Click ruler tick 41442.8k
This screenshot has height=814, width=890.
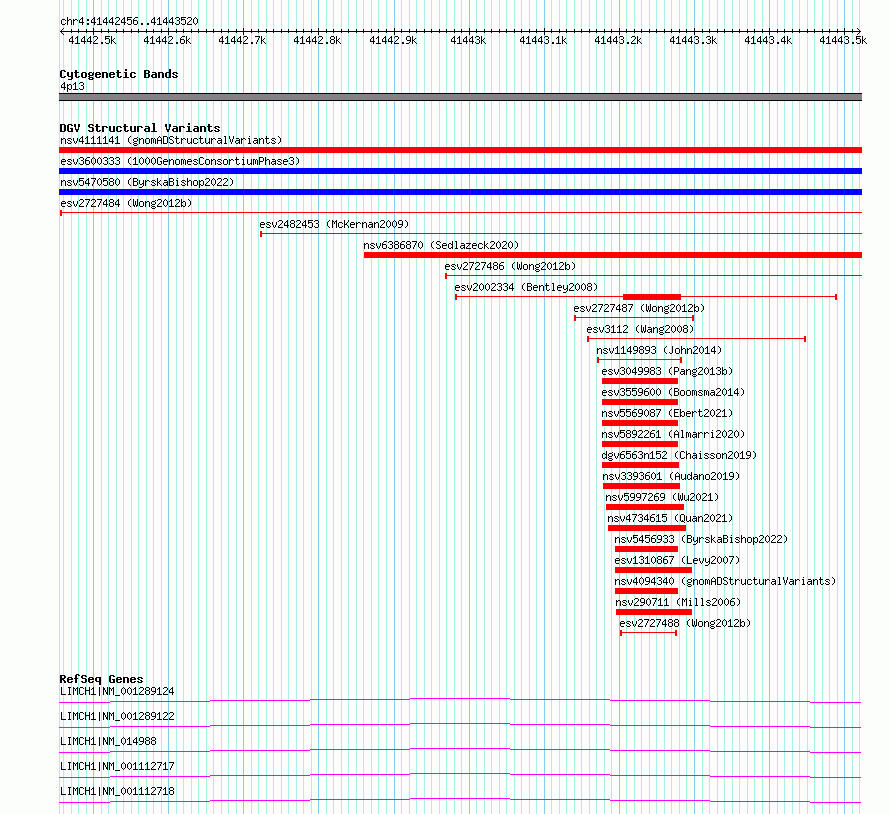[x=317, y=40]
